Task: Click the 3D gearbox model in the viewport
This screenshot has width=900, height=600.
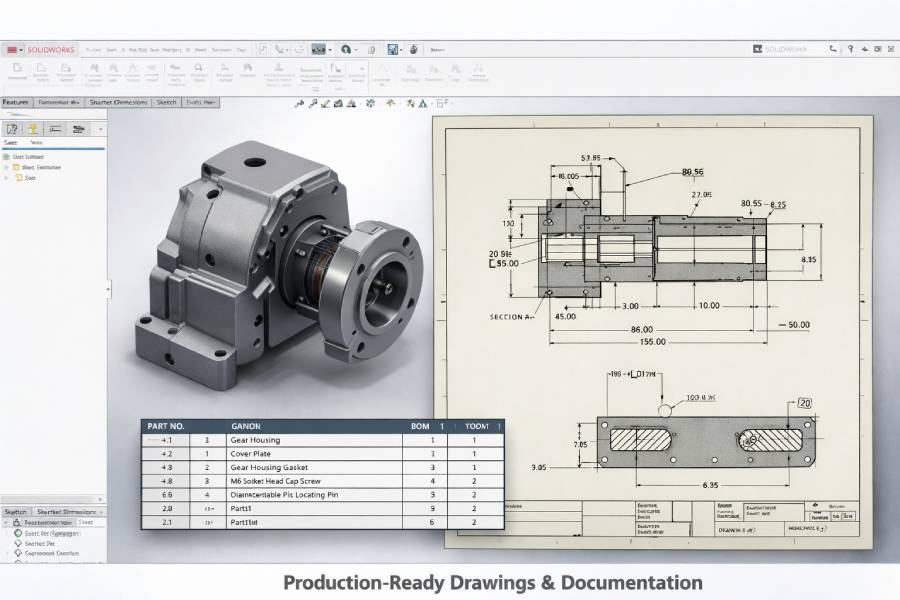Action: (278, 267)
